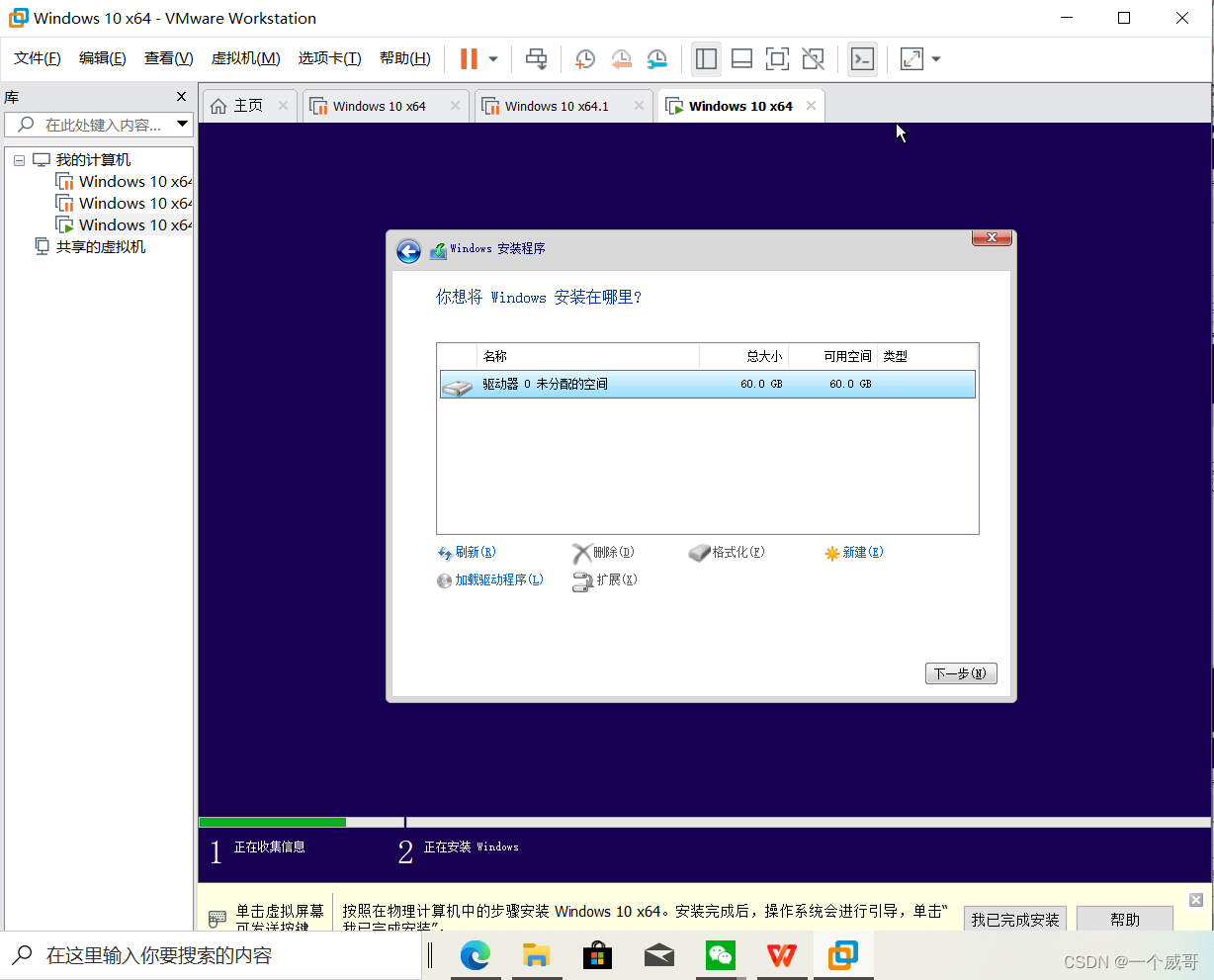Click the 可用空间 column header

833,356
